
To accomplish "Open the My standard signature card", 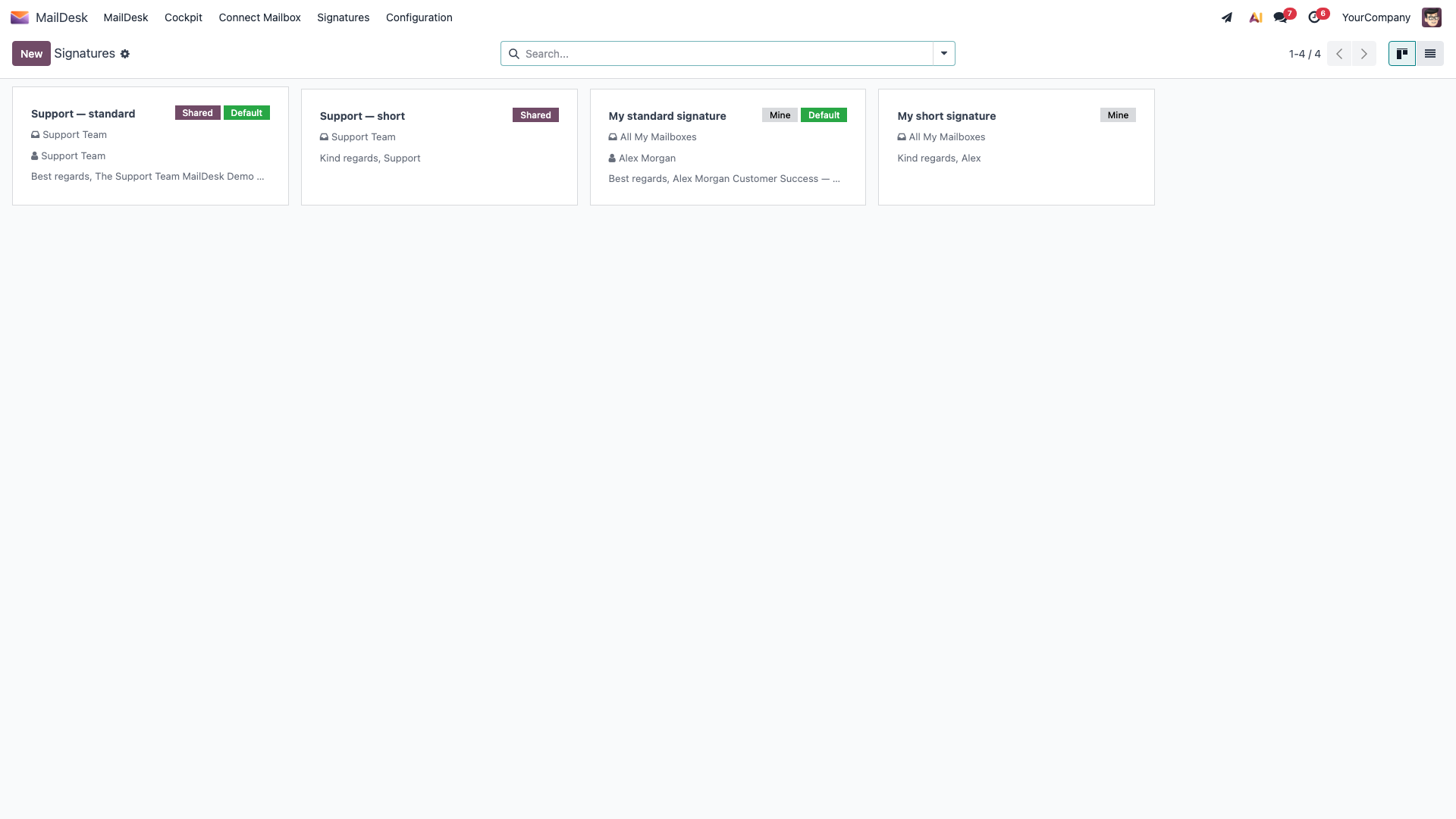I will click(728, 147).
